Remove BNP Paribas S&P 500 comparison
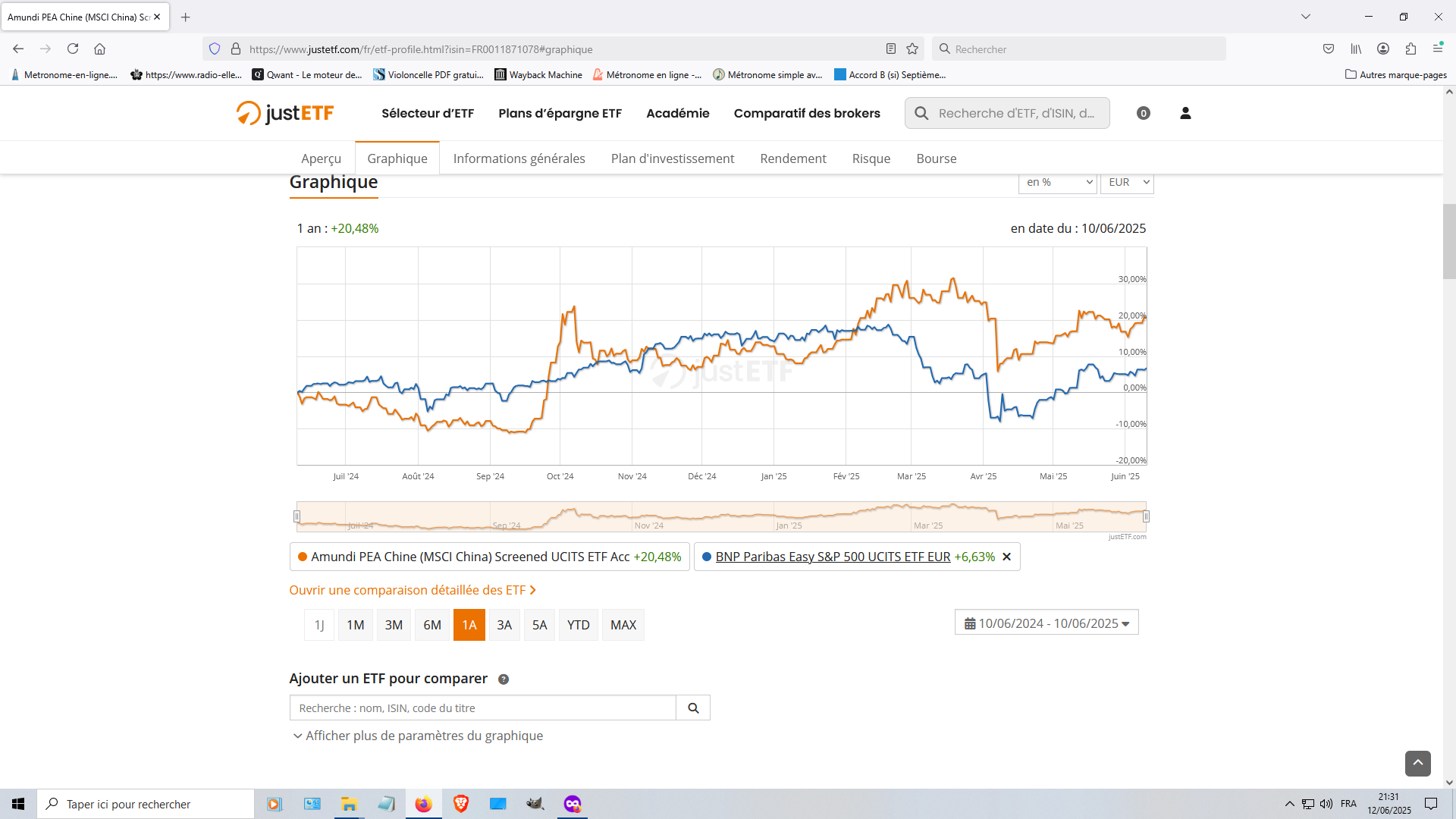 pos(1007,557)
